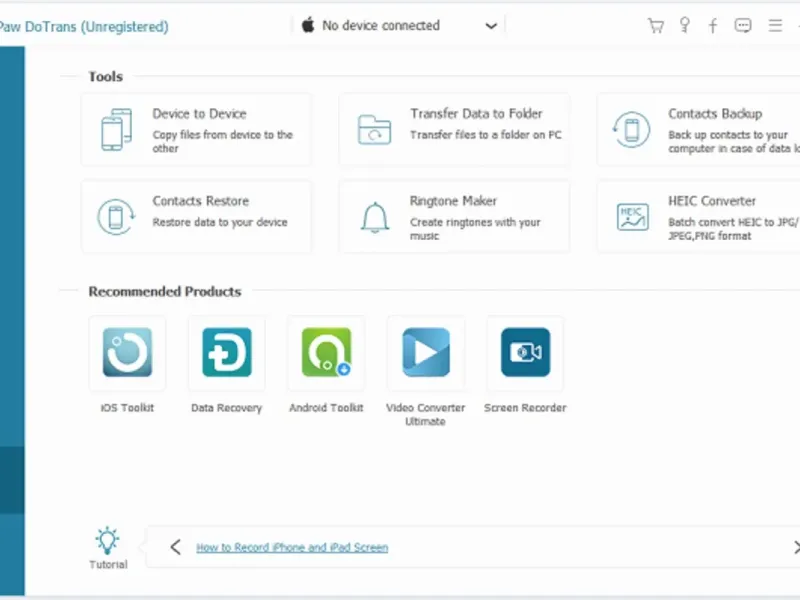Open HEIC Converter title
Viewport: 800px width, 600px height.
(712, 201)
